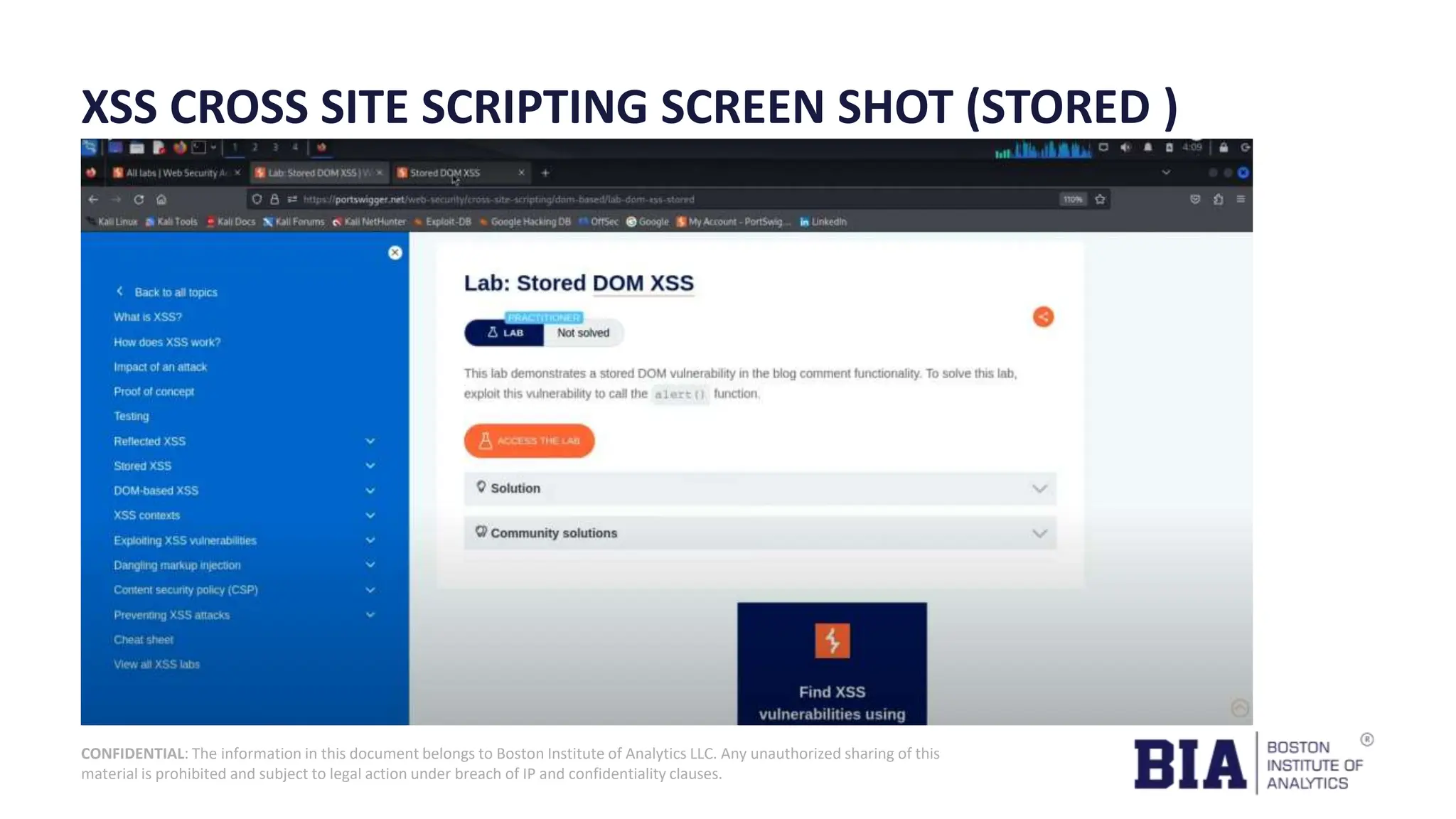This screenshot has width=1456, height=819.
Task: Click the CPU graph monitor in panel
Action: (x=1042, y=149)
